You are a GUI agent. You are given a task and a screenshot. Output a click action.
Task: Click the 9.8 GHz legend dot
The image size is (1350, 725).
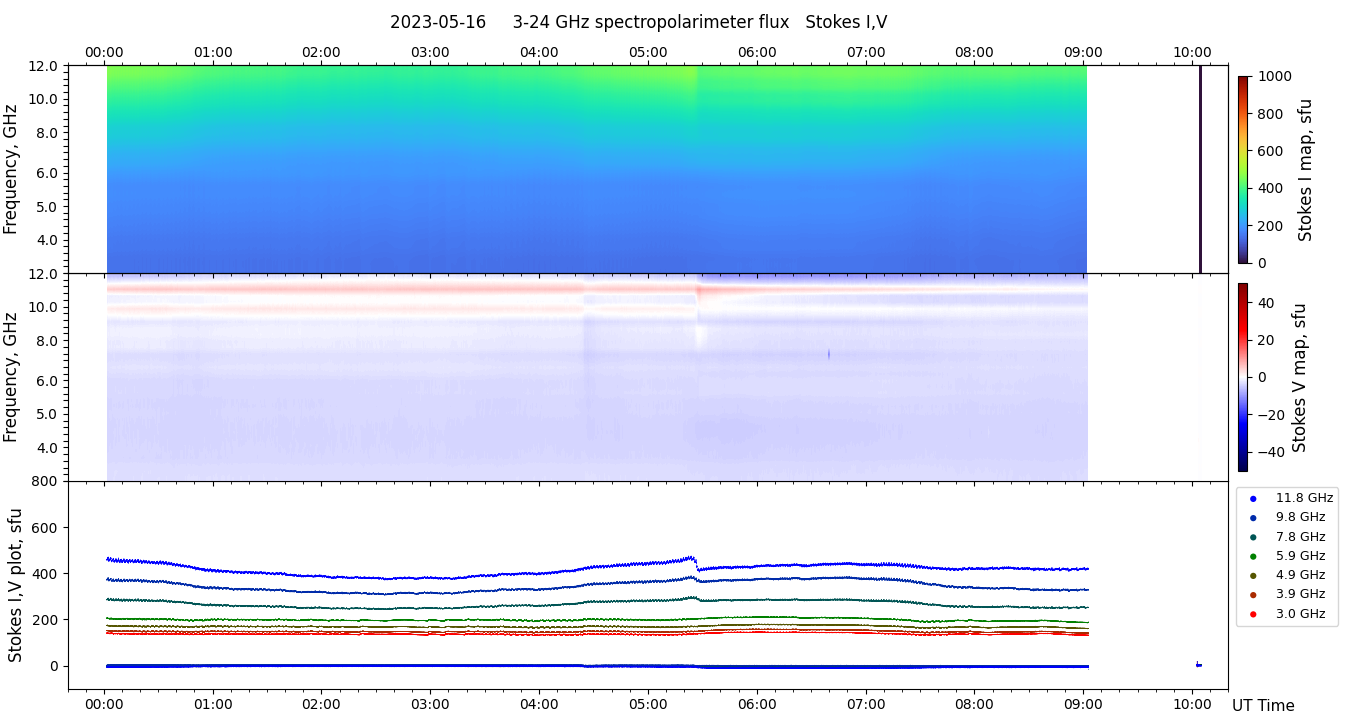pyautogui.click(x=1253, y=517)
